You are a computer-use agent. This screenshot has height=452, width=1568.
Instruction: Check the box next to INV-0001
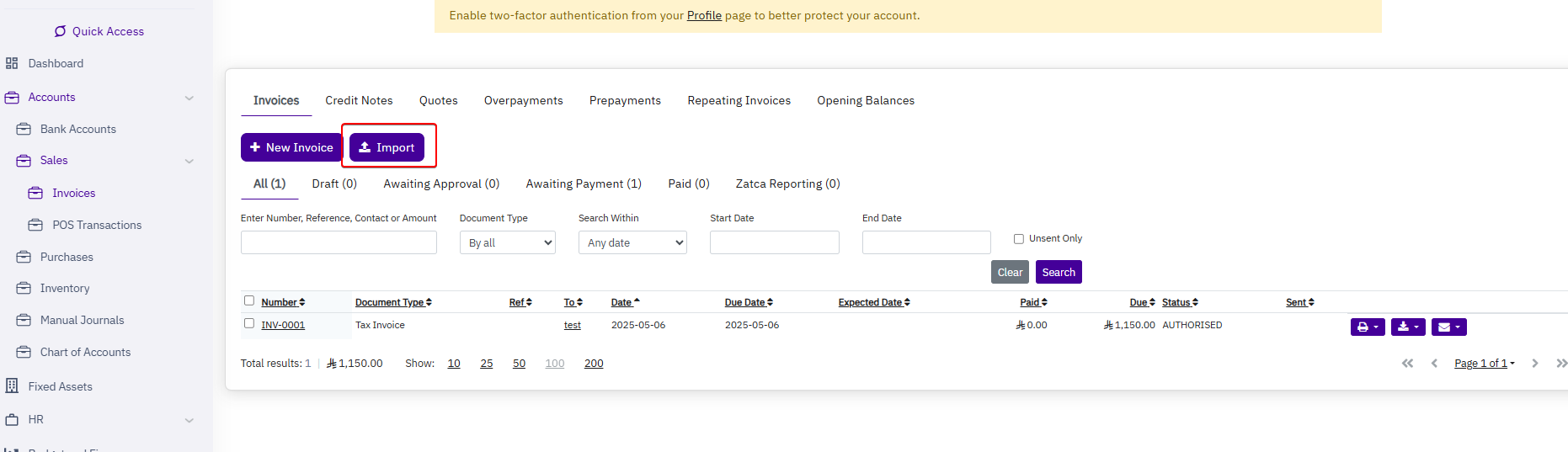click(x=249, y=323)
